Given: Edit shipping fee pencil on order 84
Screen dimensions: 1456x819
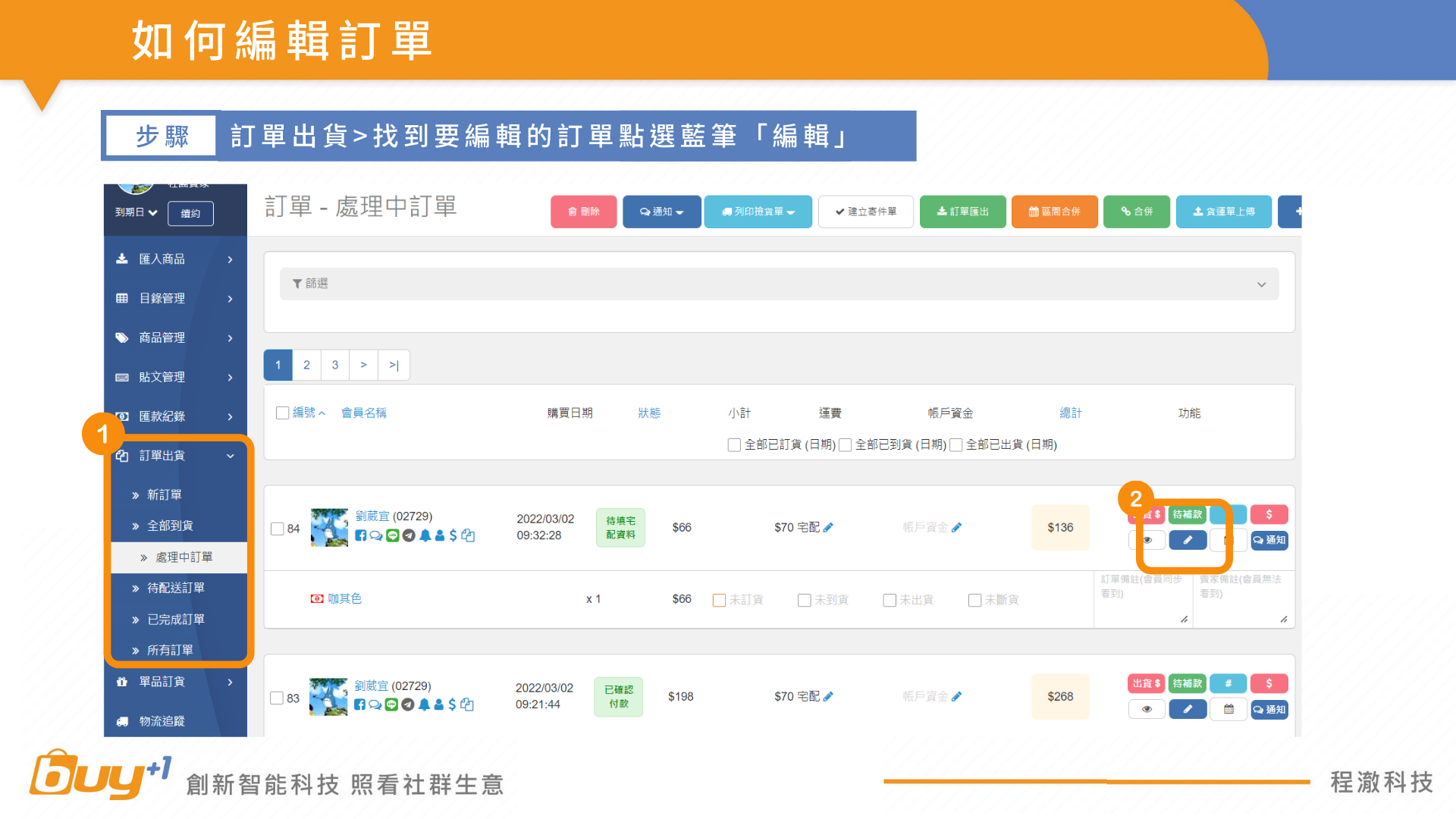Looking at the screenshot, I should pos(828,527).
